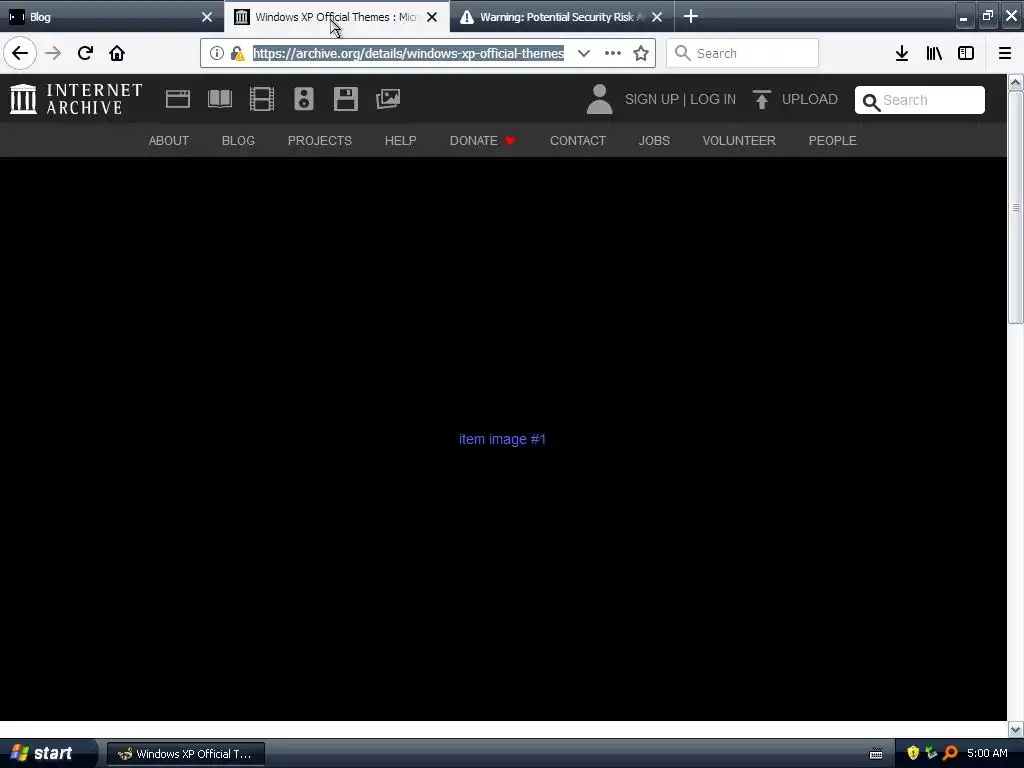Click Windows XP Official Themes taskbar button
Screen dimensions: 1024x768
point(185,754)
